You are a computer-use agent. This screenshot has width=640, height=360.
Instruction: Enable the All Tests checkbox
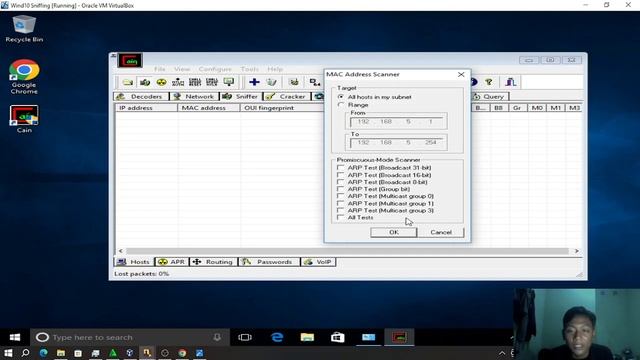(x=340, y=218)
